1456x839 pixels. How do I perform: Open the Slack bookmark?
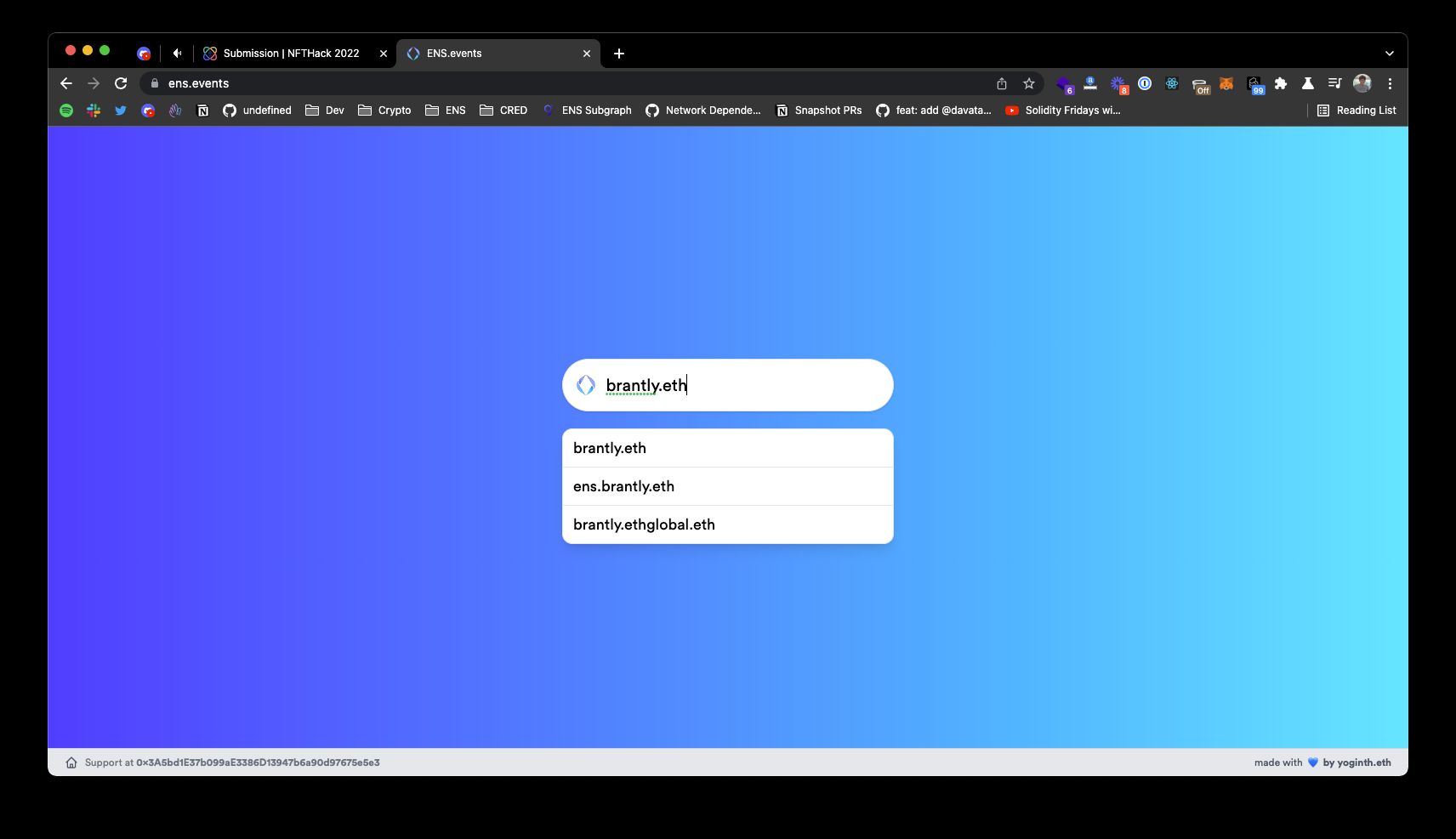94,111
